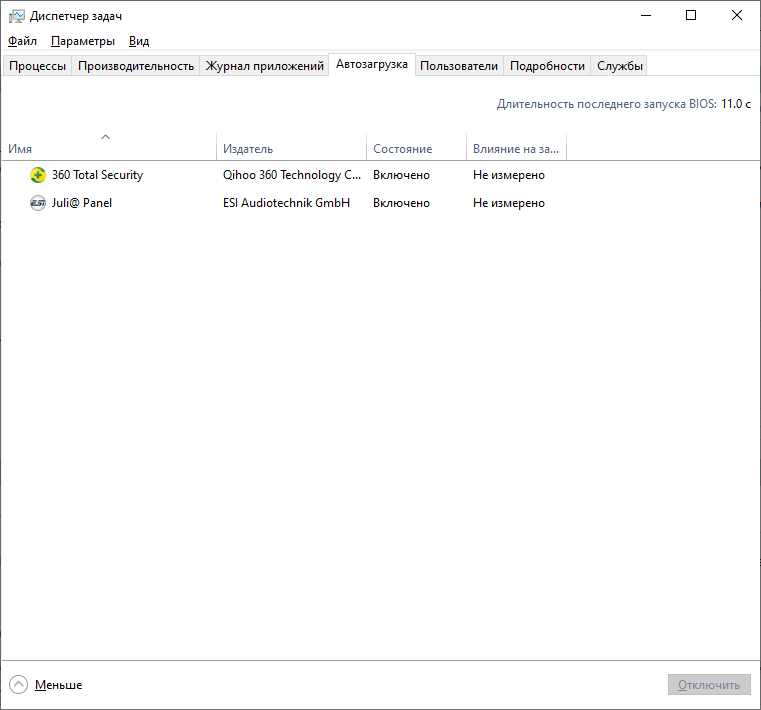Open the Параметры menu
This screenshot has width=761, height=710.
click(x=83, y=41)
